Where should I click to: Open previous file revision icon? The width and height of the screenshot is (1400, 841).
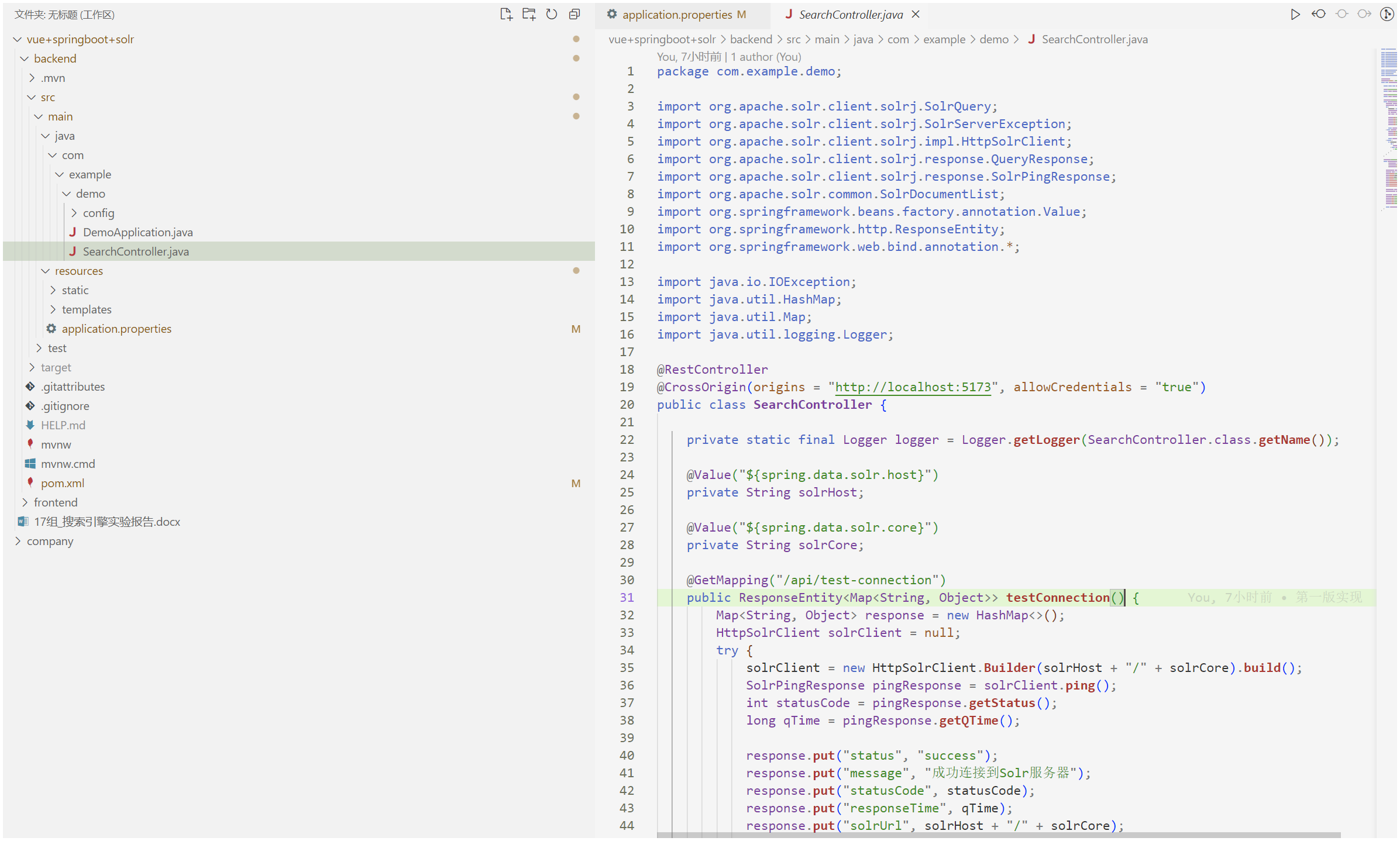click(x=1319, y=15)
